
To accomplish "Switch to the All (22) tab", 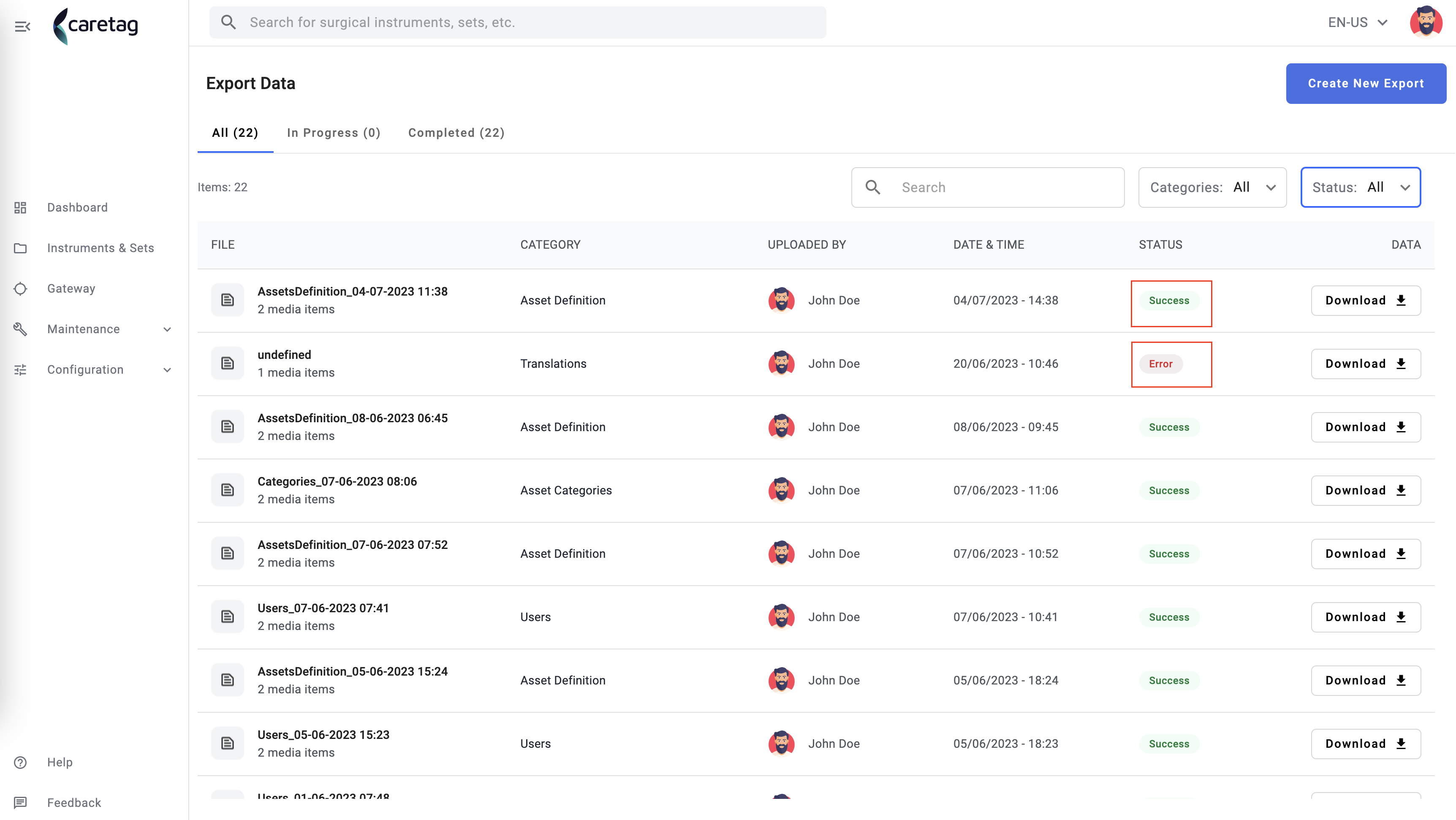I will 235,132.
